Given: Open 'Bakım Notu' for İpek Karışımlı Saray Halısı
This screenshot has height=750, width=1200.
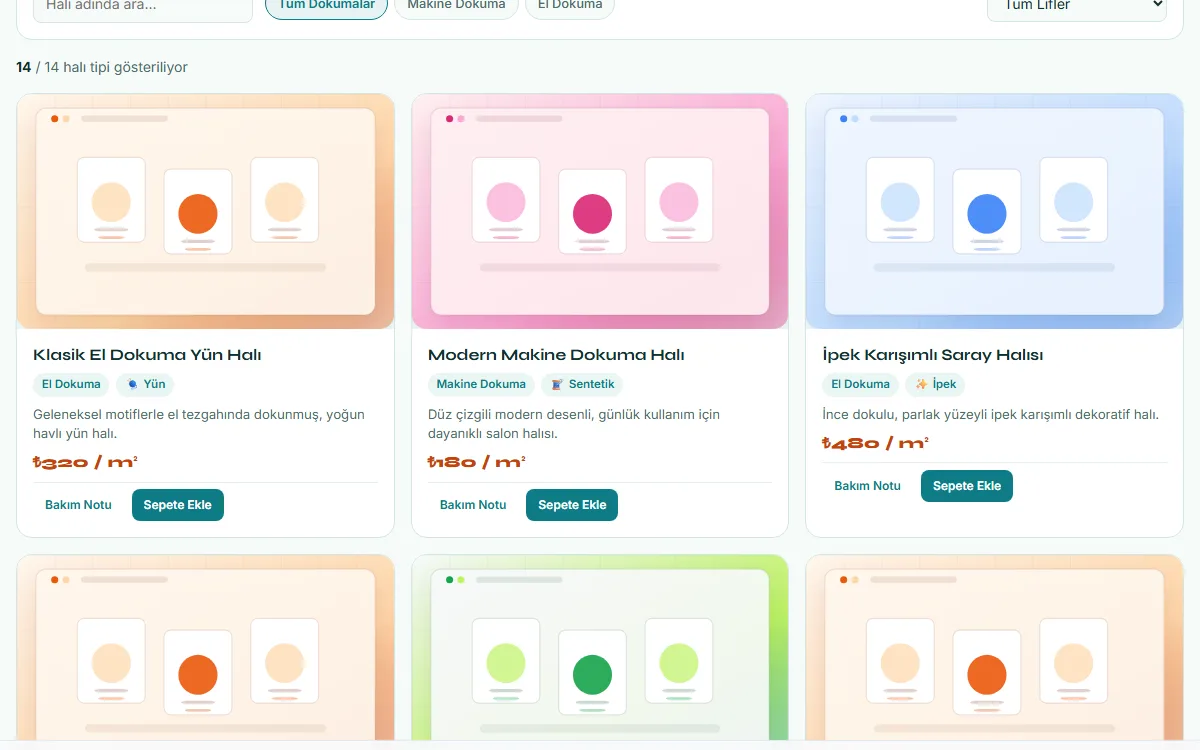Looking at the screenshot, I should coord(868,486).
